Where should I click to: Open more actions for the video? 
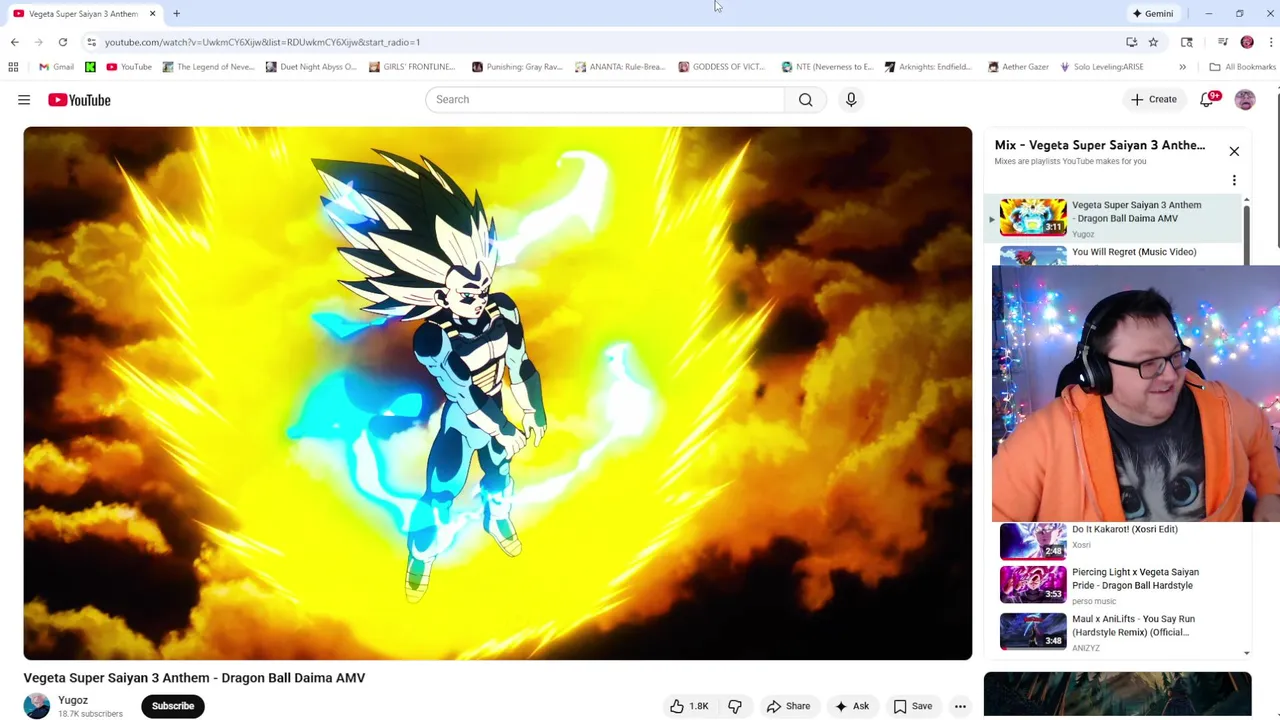coord(960,706)
